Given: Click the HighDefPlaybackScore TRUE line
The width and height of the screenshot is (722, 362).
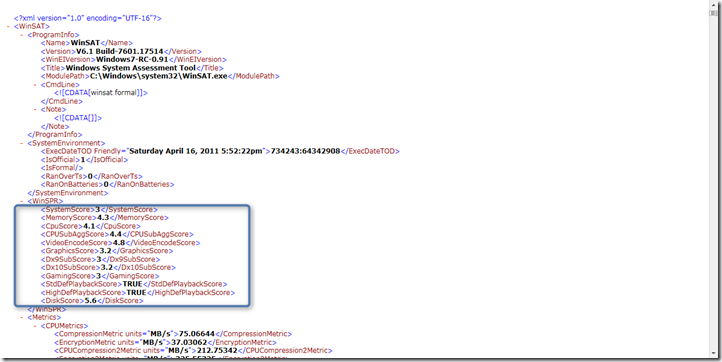Looking at the screenshot, I should (138, 292).
